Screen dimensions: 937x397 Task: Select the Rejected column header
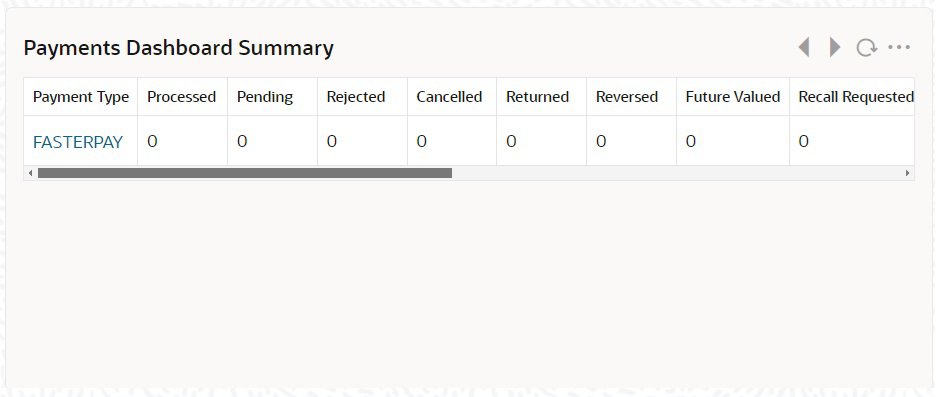point(362,97)
